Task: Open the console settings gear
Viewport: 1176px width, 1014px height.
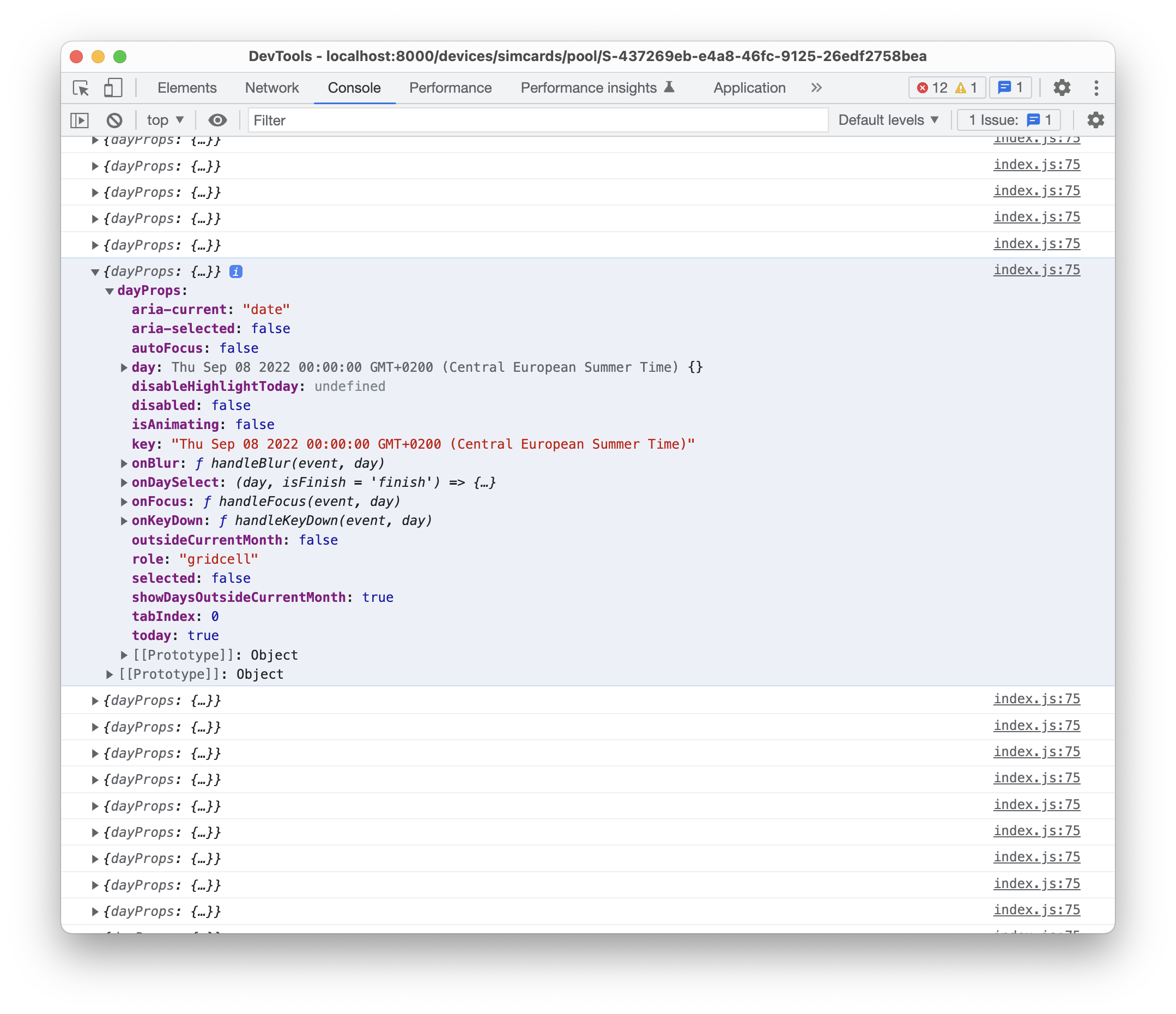Action: pos(1095,120)
